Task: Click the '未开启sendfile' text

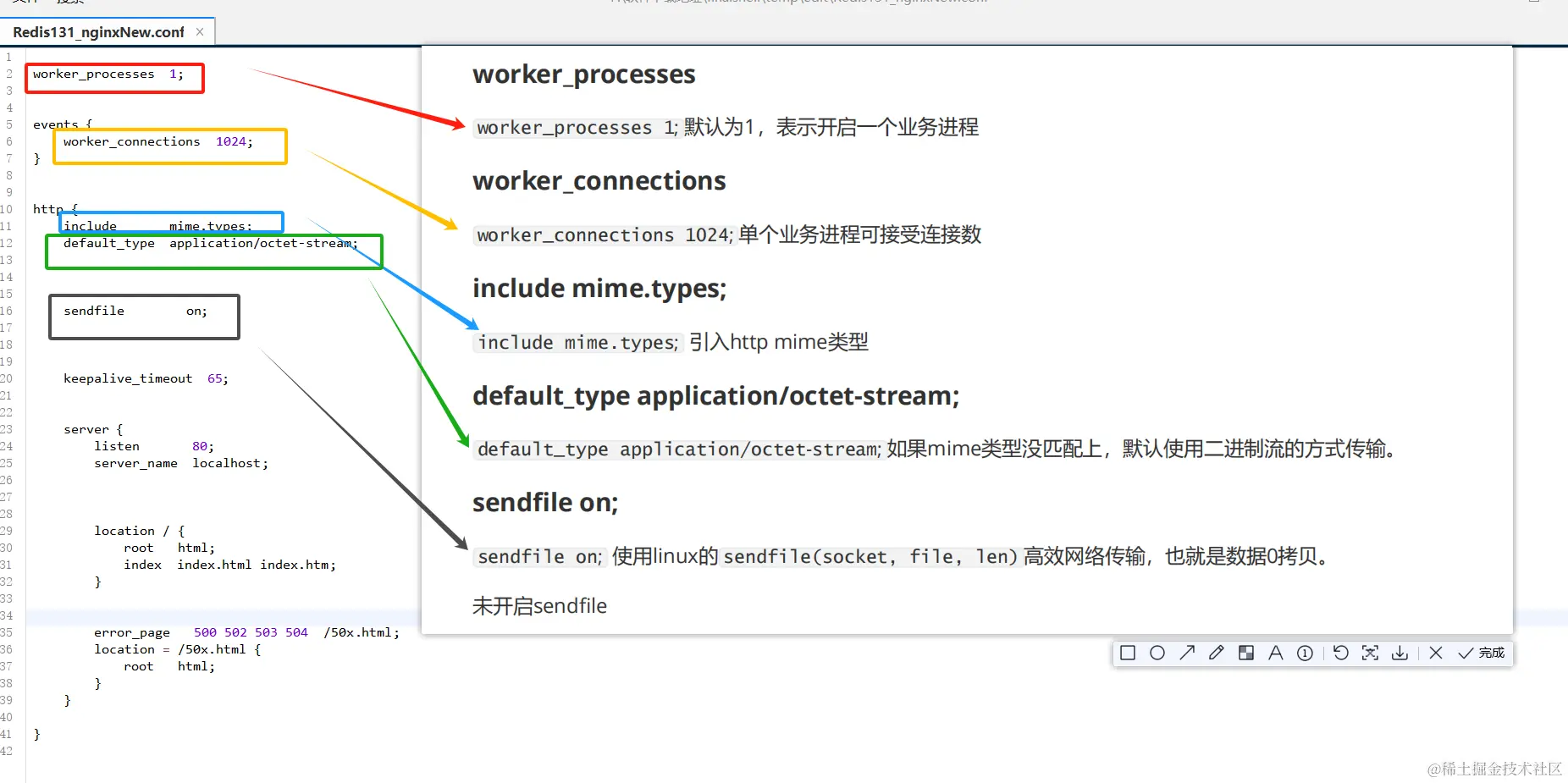Action: (539, 606)
